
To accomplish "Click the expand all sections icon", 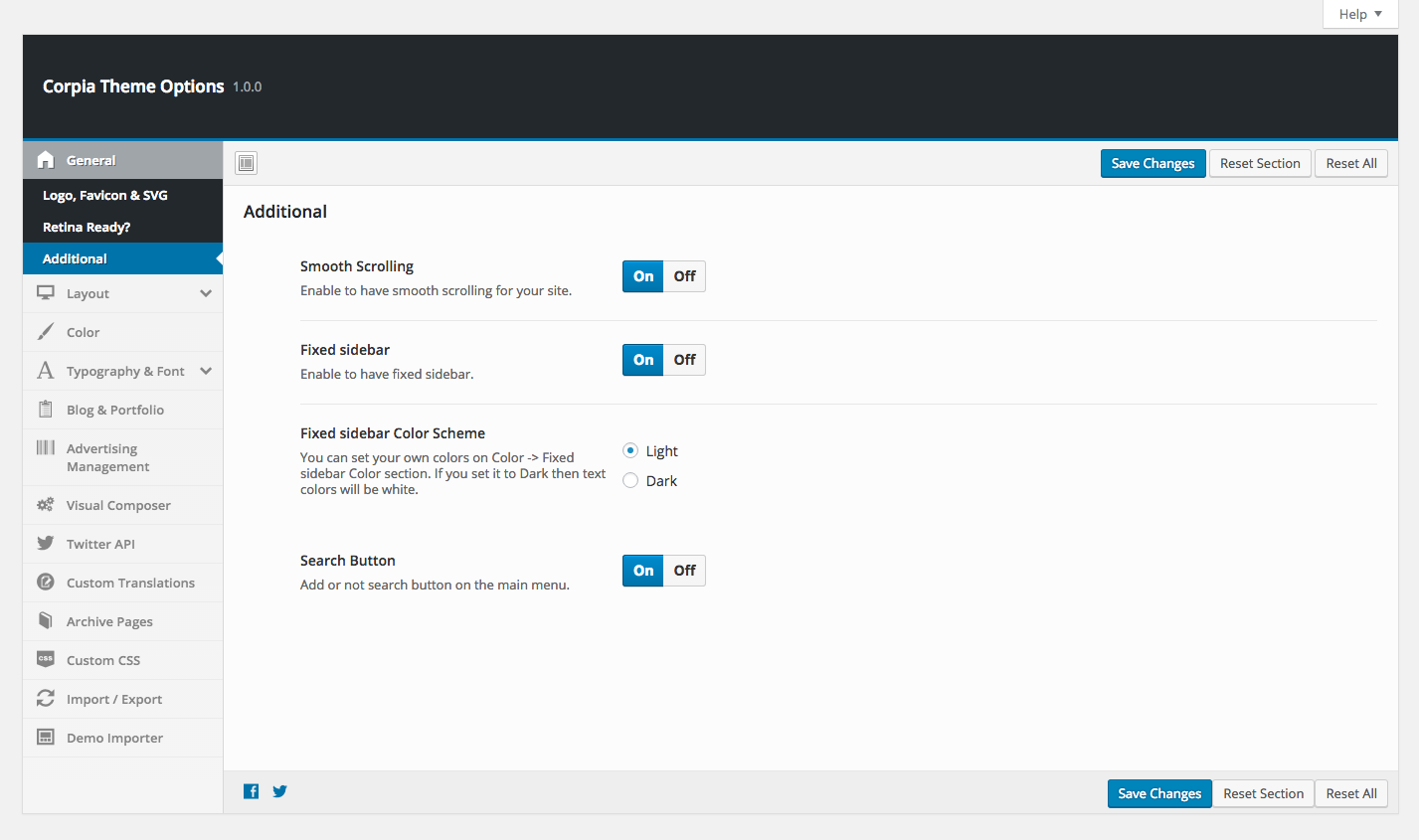I will (247, 163).
